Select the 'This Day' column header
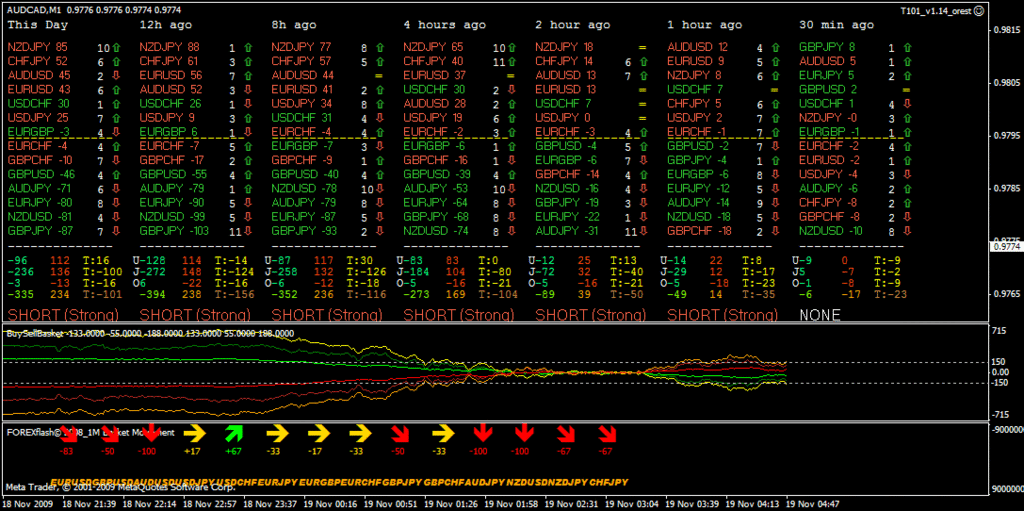Viewport: 1024px width, 511px height. tap(38, 24)
